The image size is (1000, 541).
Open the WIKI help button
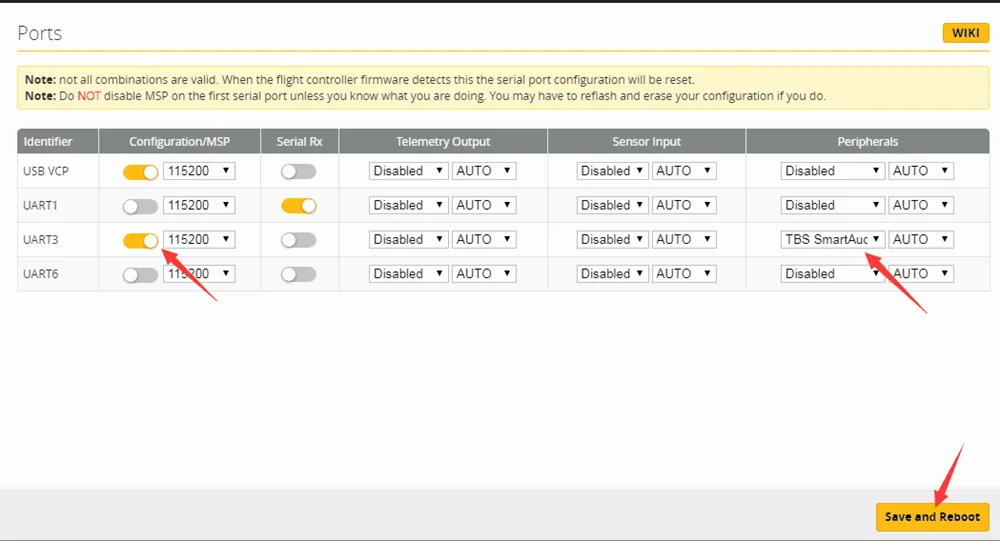click(966, 33)
